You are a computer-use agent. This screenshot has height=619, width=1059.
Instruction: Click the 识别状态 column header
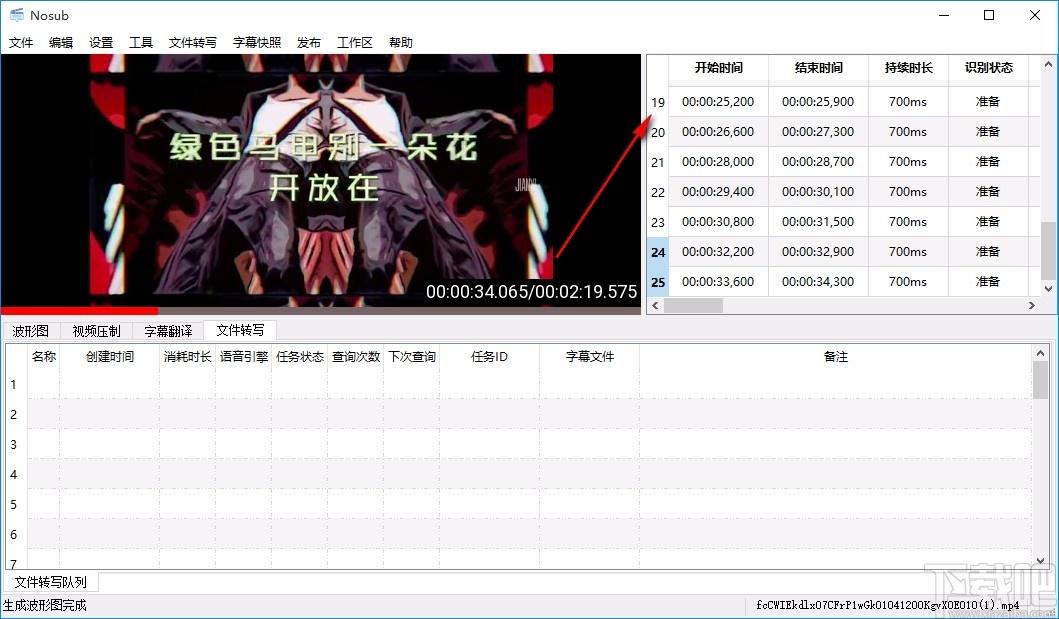[x=988, y=68]
